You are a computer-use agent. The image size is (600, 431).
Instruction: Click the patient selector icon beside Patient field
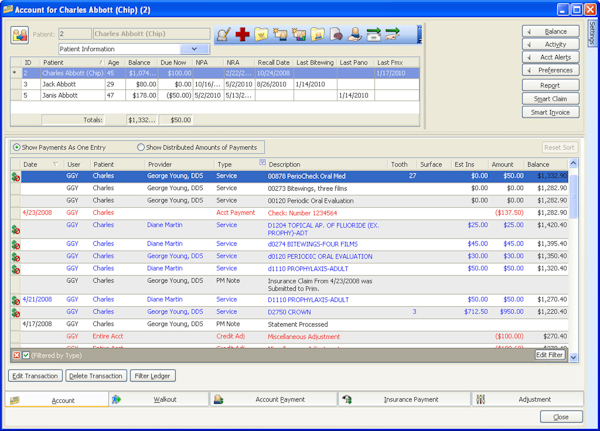(x=20, y=35)
